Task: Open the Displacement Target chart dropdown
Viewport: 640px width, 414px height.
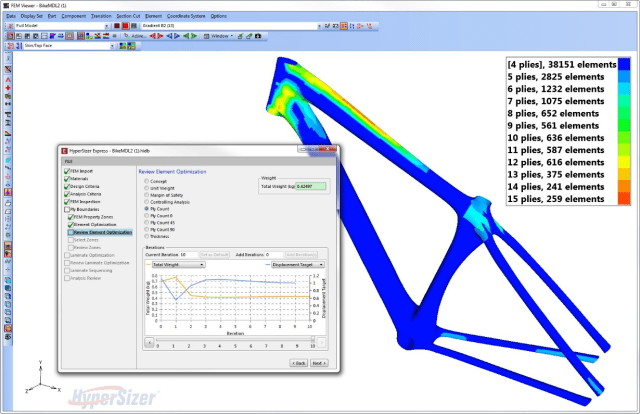Action: click(x=298, y=265)
